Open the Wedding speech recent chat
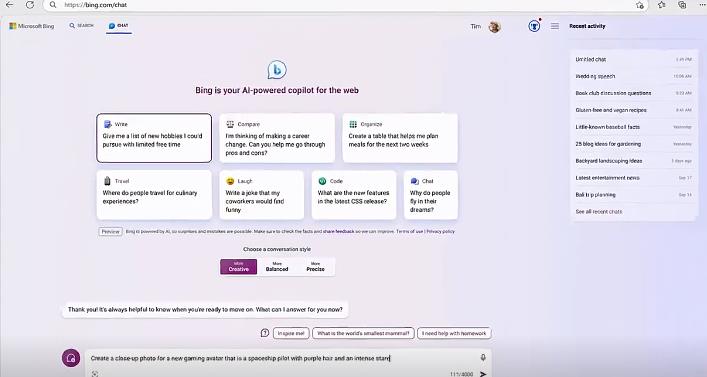Viewport: 707px width, 377px height. tap(595, 76)
